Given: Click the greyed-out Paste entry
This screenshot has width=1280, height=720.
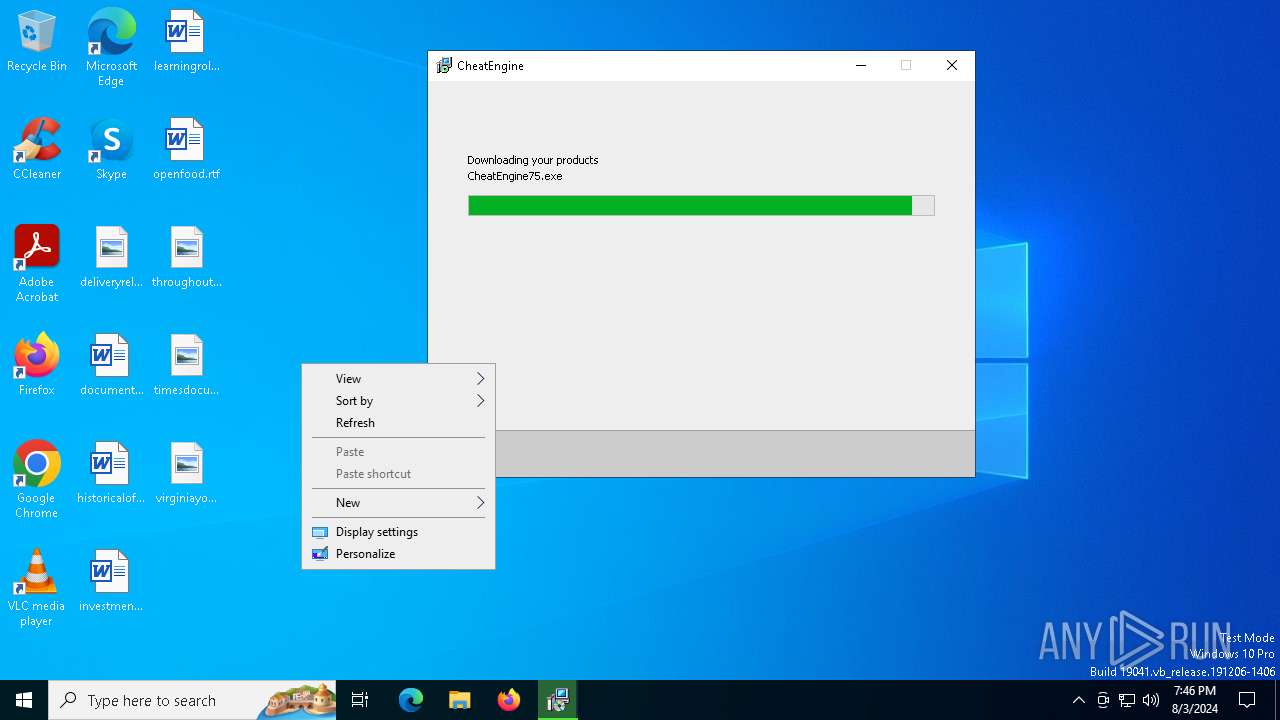Looking at the screenshot, I should pos(398,452).
